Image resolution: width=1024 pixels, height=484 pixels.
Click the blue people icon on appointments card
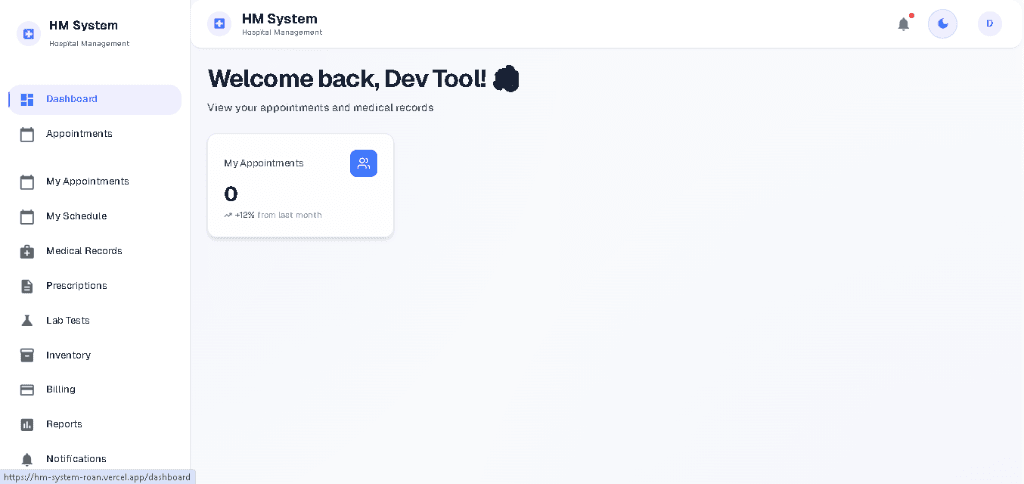point(363,164)
